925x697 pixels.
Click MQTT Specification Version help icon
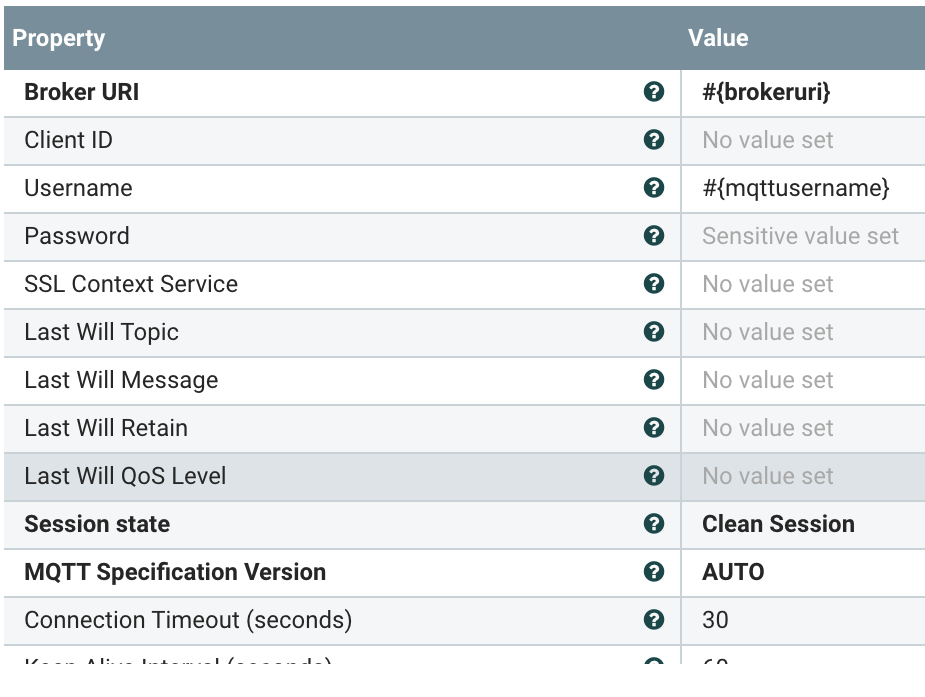(x=654, y=572)
